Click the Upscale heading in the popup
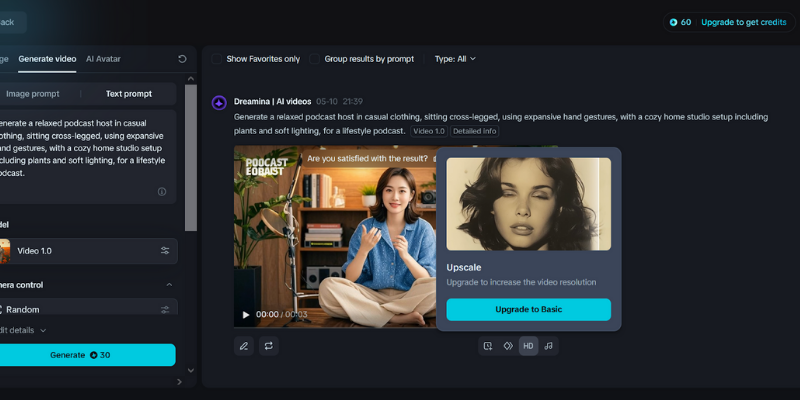This screenshot has height=400, width=800. (x=464, y=267)
